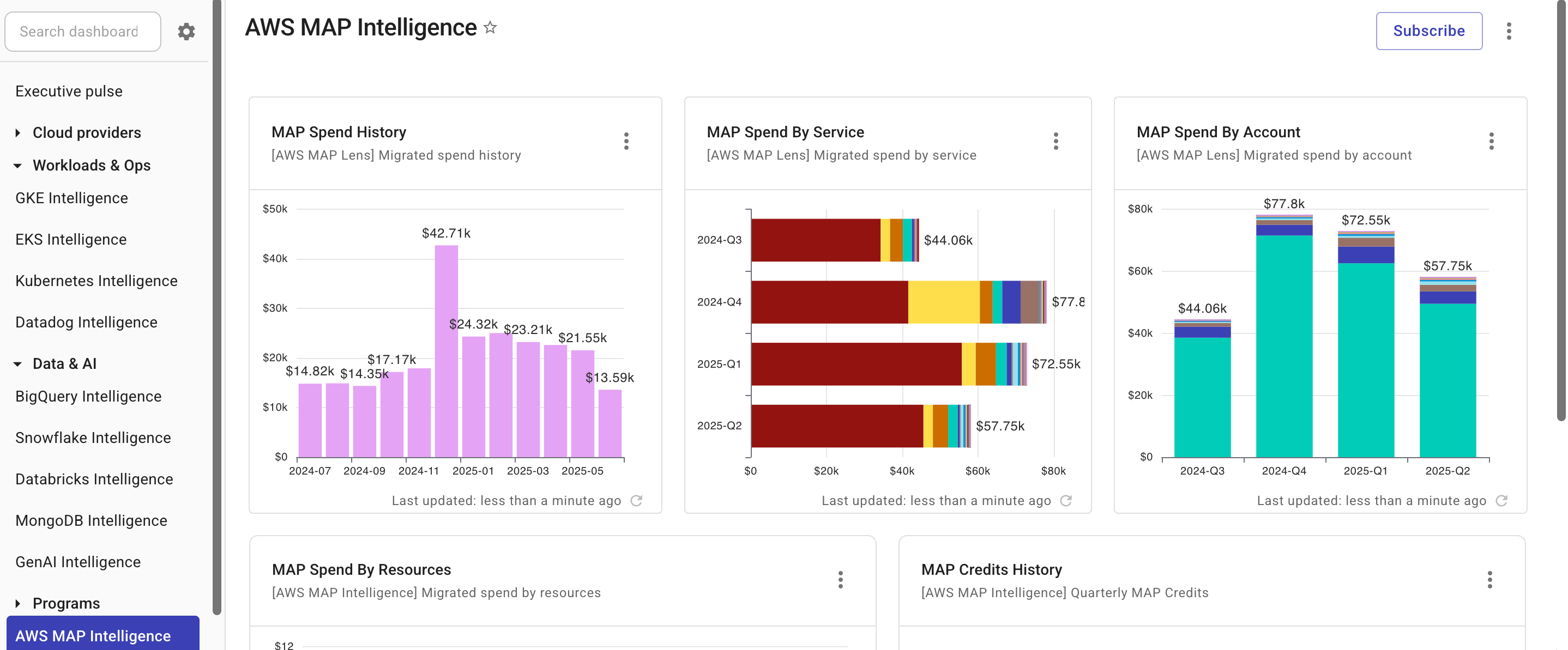Open the MAP Spend By Service kebab menu
Viewport: 1568px width, 650px height.
click(1056, 142)
